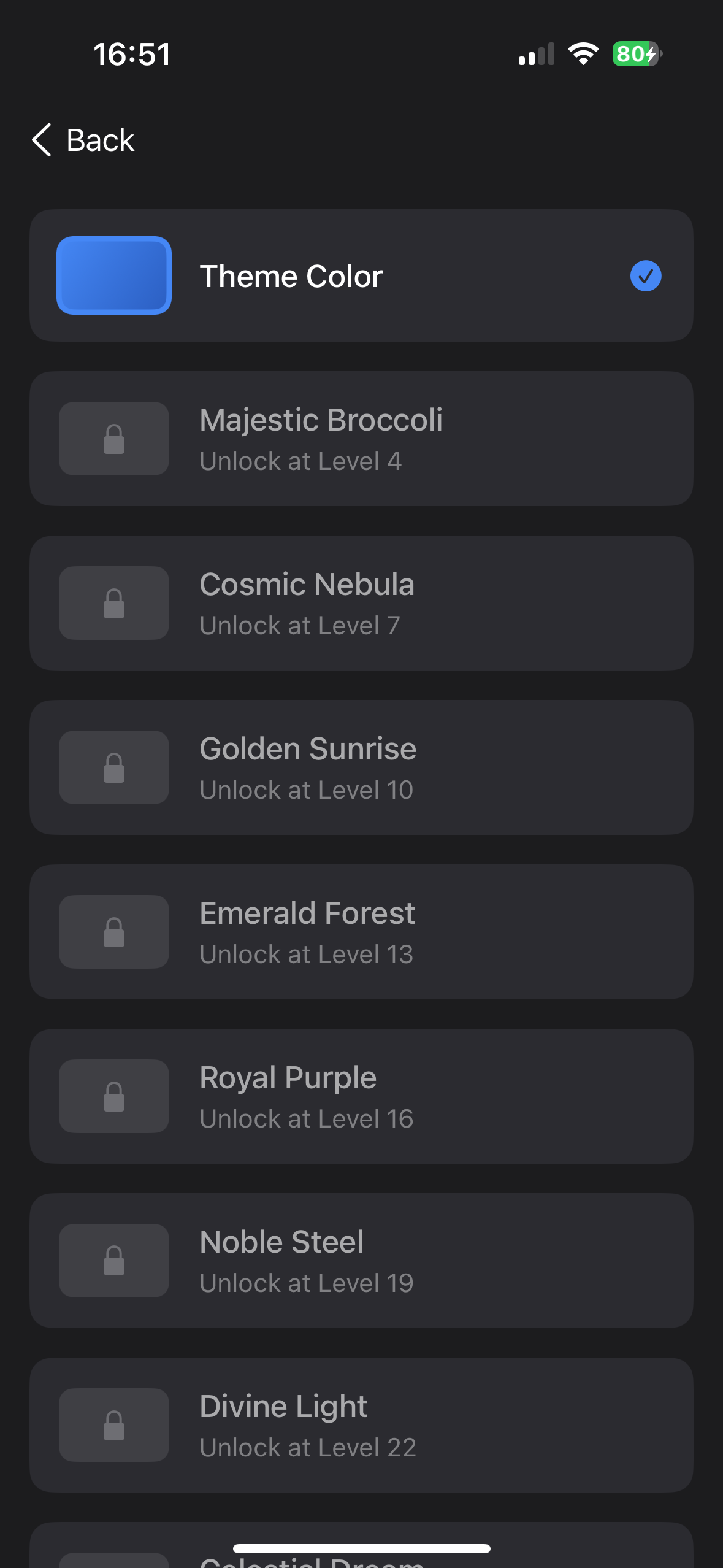This screenshot has width=723, height=1568.
Task: Tap the Wi-Fi status icon
Action: coord(583,54)
